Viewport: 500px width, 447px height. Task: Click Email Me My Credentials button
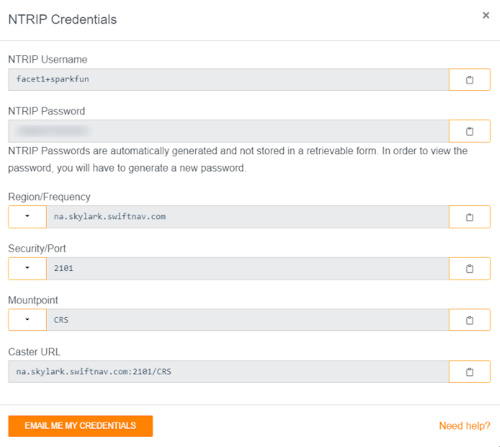point(80,426)
